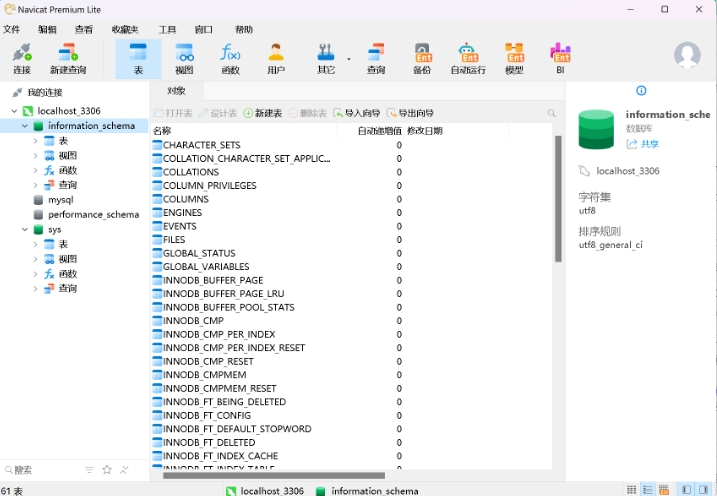Expand Views (视图) under information_schema

(35, 155)
